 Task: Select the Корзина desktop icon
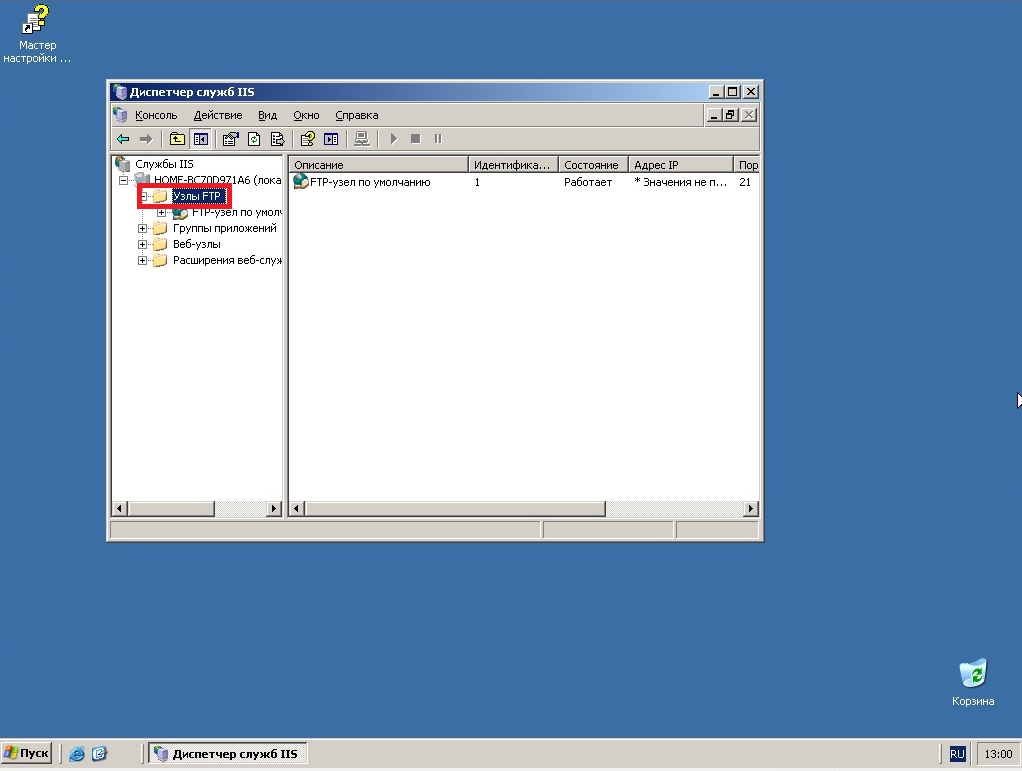(x=973, y=682)
